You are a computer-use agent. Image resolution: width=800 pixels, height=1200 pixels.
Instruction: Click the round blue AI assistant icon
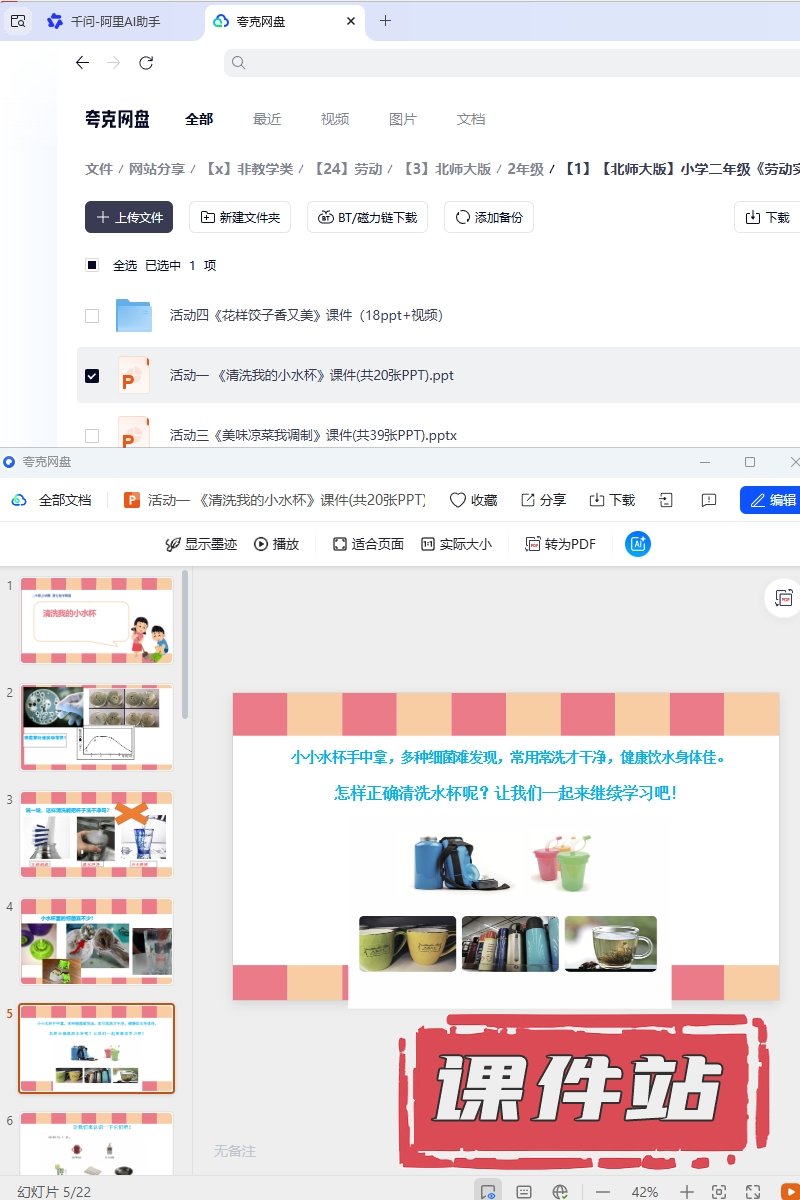pos(638,544)
